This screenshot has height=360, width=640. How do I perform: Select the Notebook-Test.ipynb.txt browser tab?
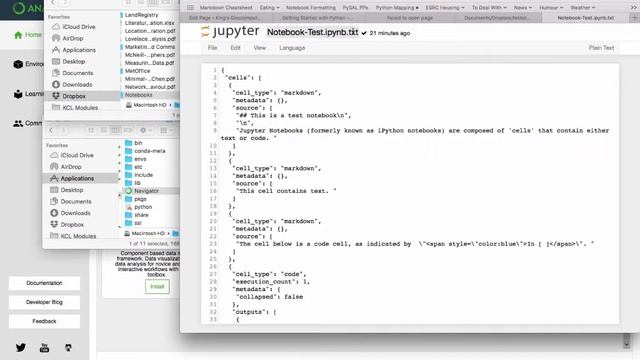(x=586, y=18)
